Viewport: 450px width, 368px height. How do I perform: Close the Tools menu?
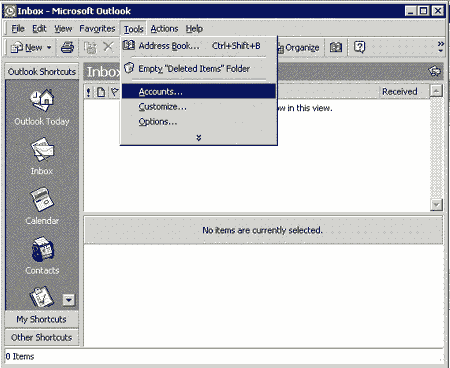click(x=133, y=29)
